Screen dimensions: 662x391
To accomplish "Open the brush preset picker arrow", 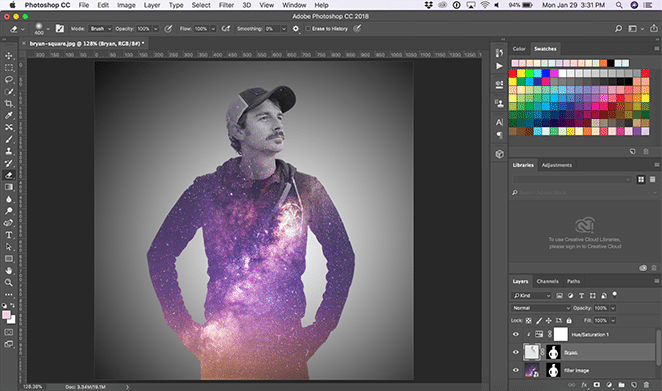I will tap(48, 29).
